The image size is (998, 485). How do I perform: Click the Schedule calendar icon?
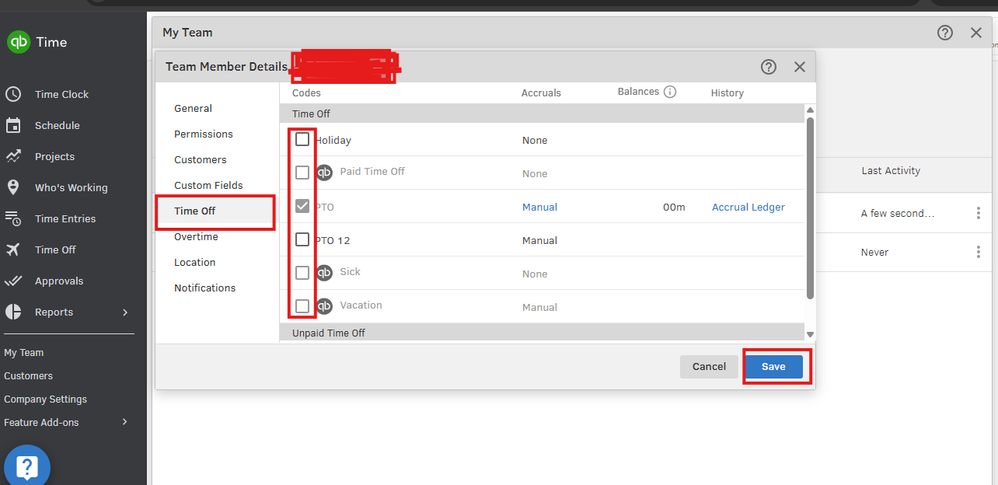tap(13, 125)
